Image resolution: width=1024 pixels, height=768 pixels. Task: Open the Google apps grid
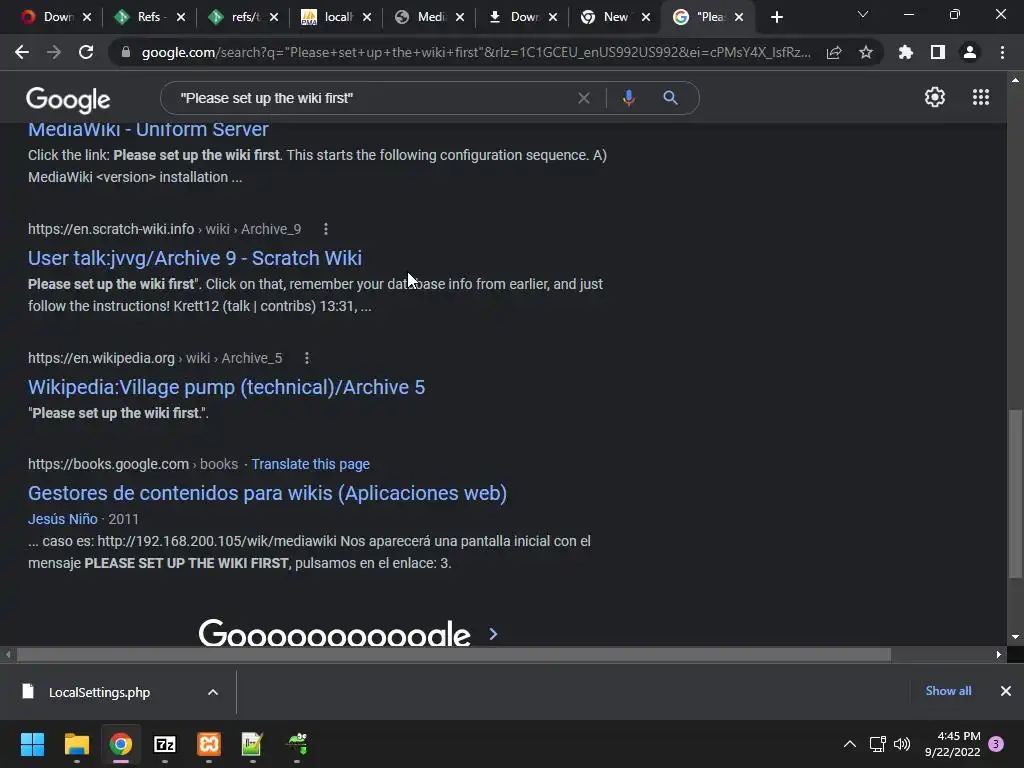tap(981, 97)
